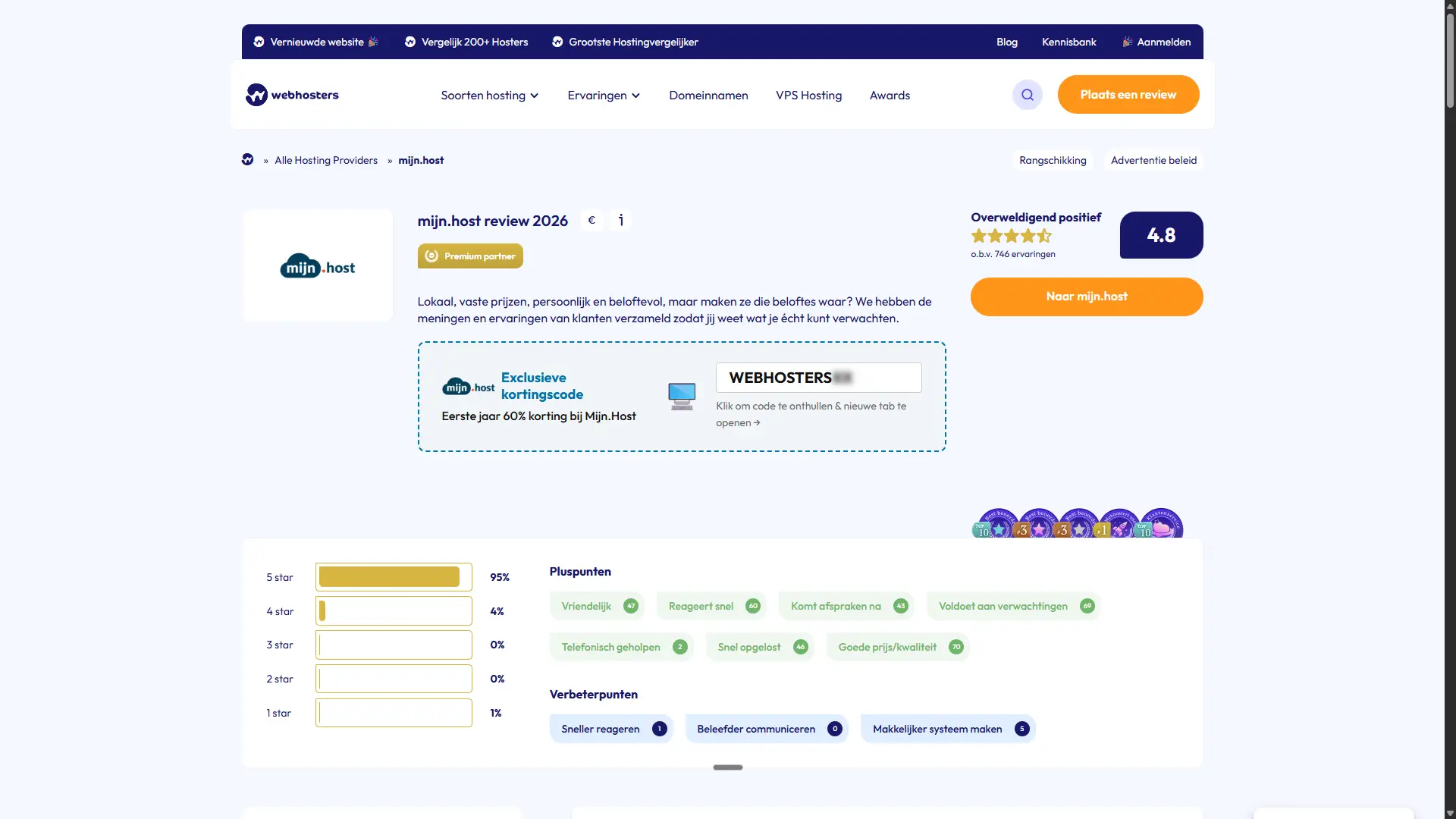Click the info icon next to review heading
This screenshot has width=1456, height=819.
pyautogui.click(x=621, y=220)
